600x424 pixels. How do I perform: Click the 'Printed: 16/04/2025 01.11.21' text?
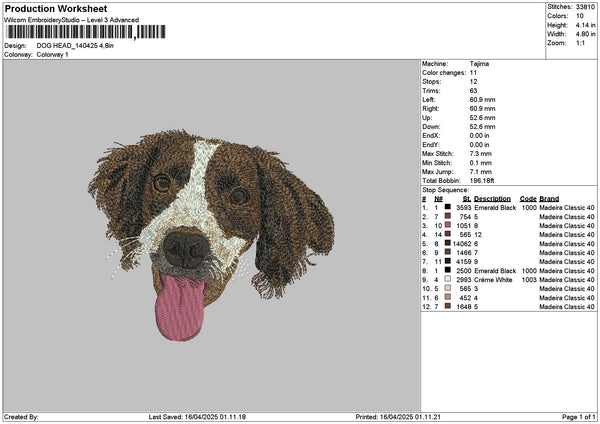point(398,417)
